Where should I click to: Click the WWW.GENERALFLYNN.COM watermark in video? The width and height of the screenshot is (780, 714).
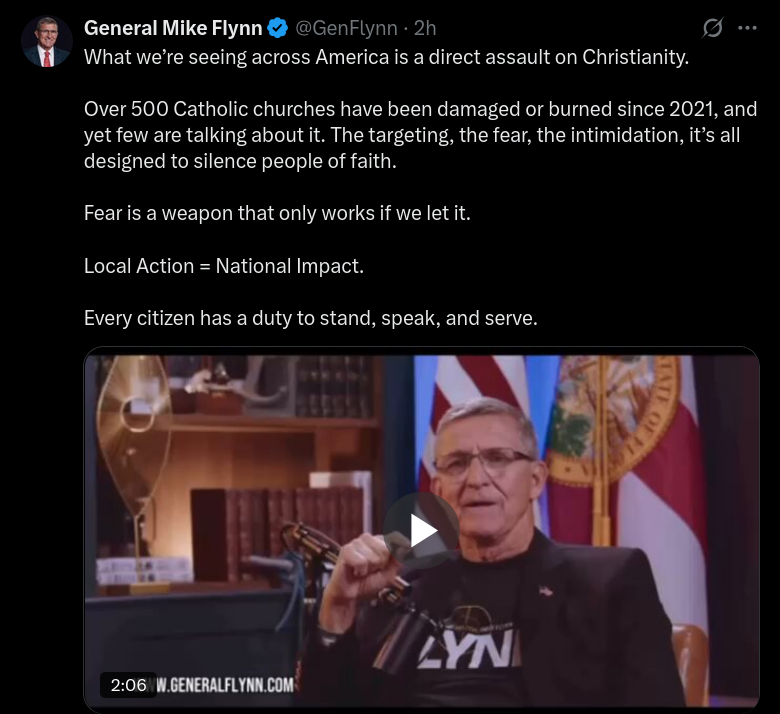click(x=225, y=685)
